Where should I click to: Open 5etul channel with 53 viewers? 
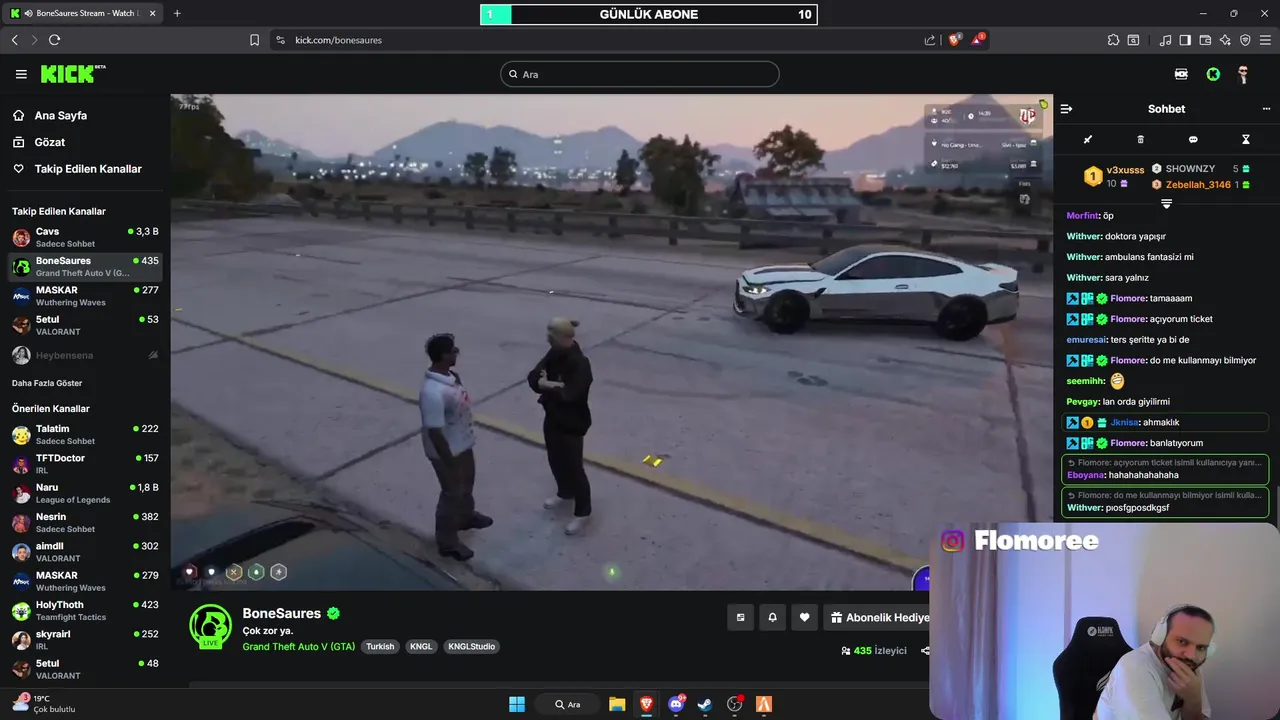[85, 325]
